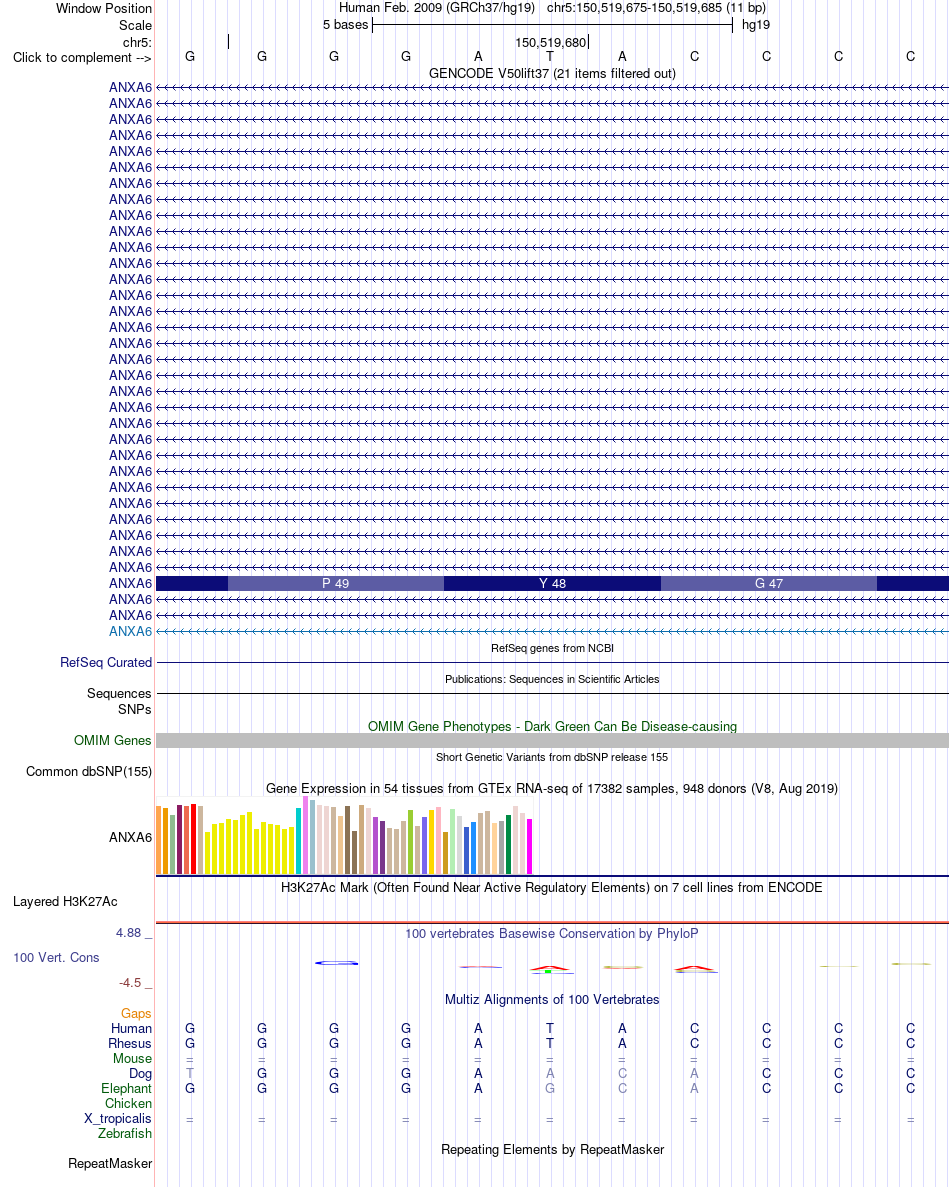Click ANXA6 label beside the codon row

tap(130, 584)
